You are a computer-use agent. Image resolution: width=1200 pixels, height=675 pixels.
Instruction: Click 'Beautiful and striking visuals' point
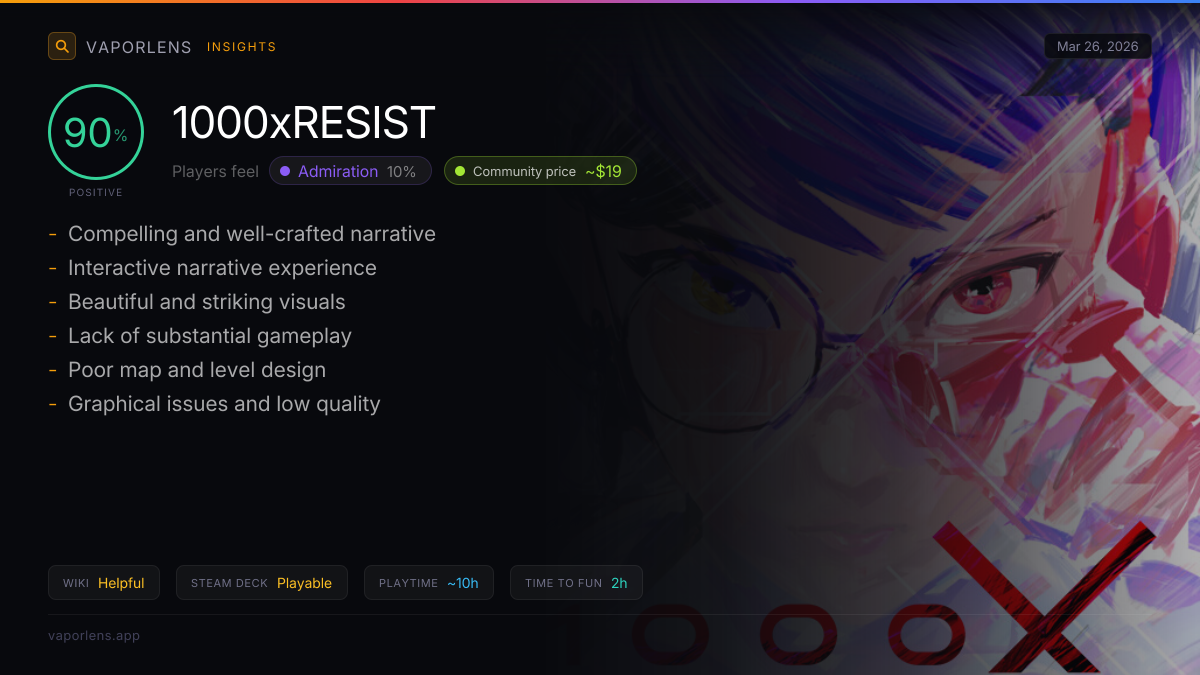(x=207, y=302)
